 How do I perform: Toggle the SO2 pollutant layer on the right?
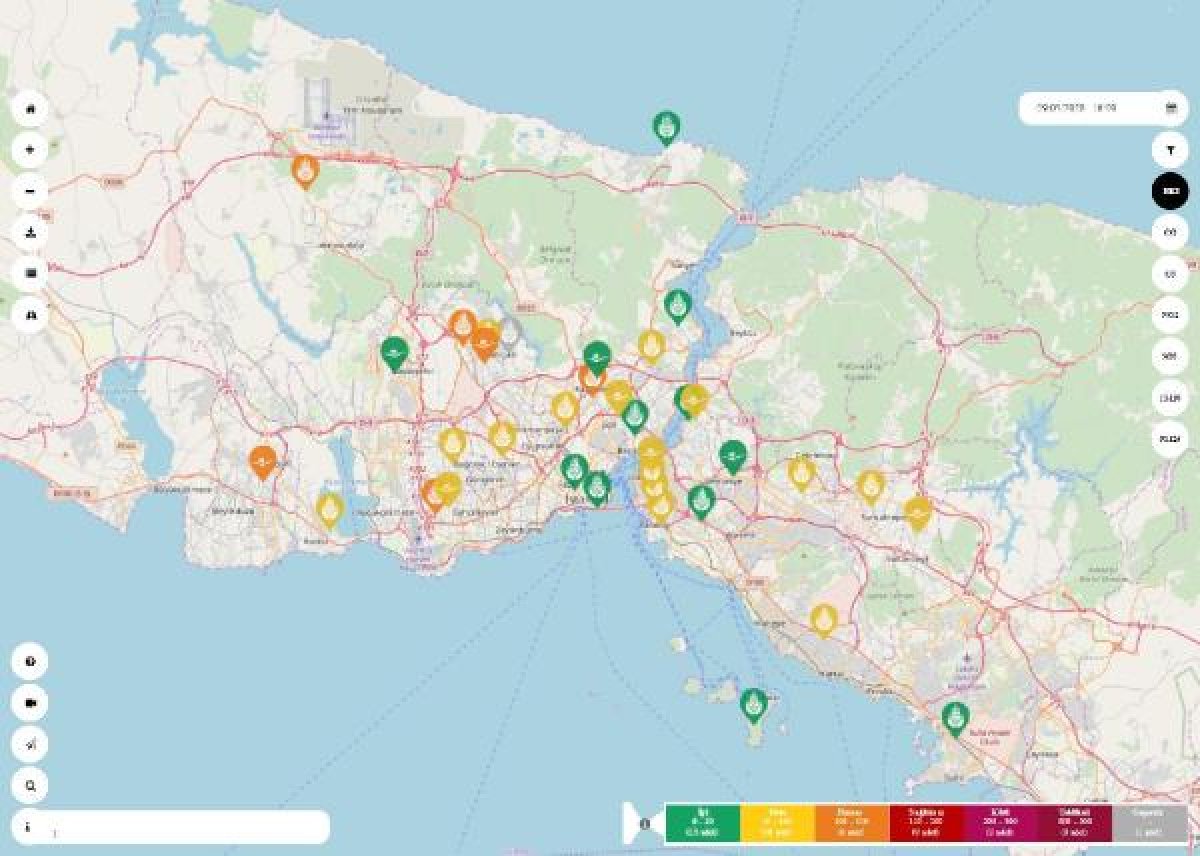(1169, 353)
